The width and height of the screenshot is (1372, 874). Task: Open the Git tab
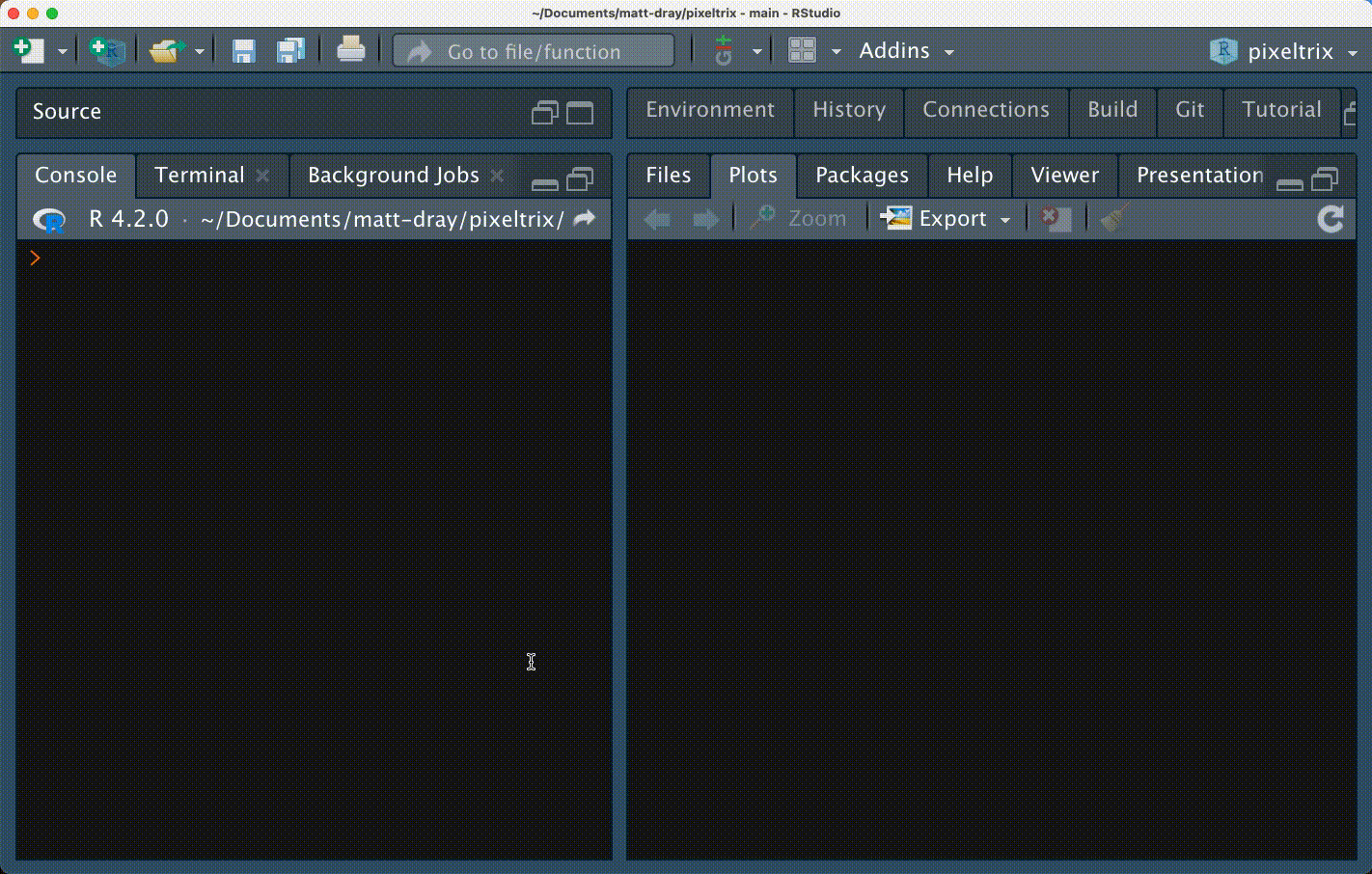click(x=1189, y=109)
